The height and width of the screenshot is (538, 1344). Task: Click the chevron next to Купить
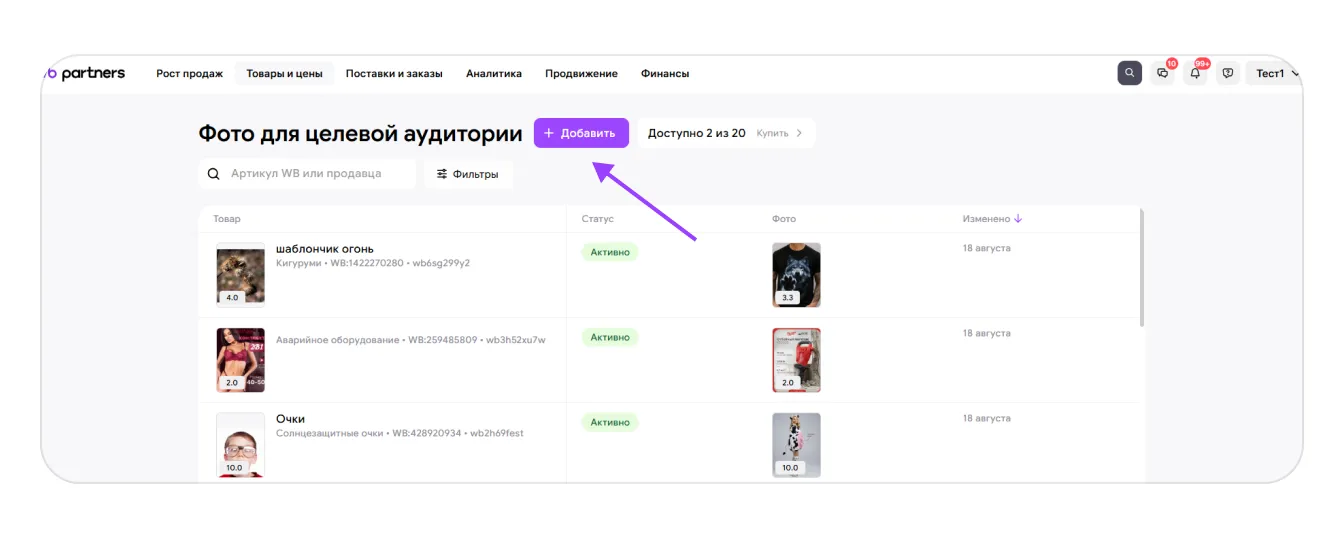pos(799,133)
